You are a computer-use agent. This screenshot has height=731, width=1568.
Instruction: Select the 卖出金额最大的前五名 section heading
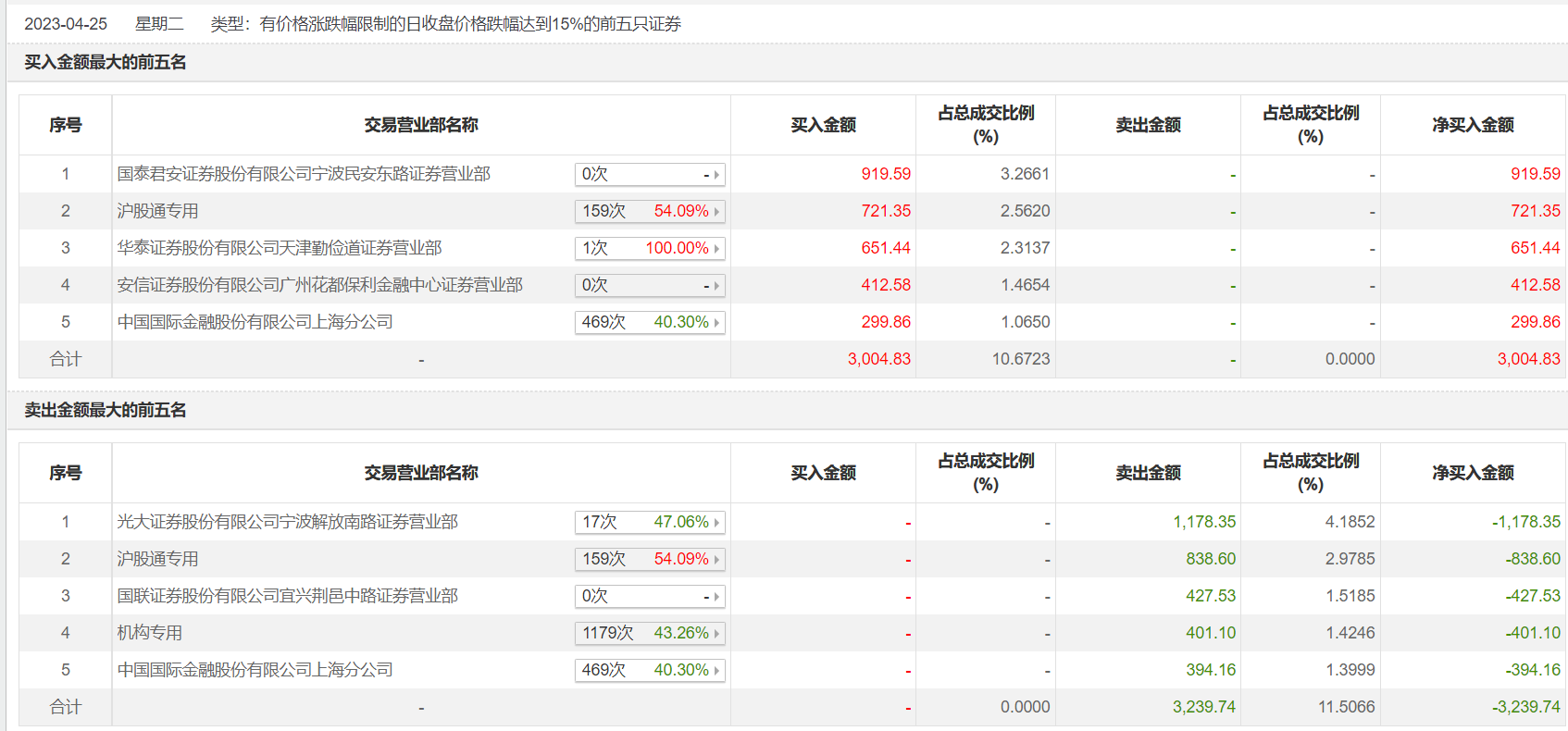(106, 410)
